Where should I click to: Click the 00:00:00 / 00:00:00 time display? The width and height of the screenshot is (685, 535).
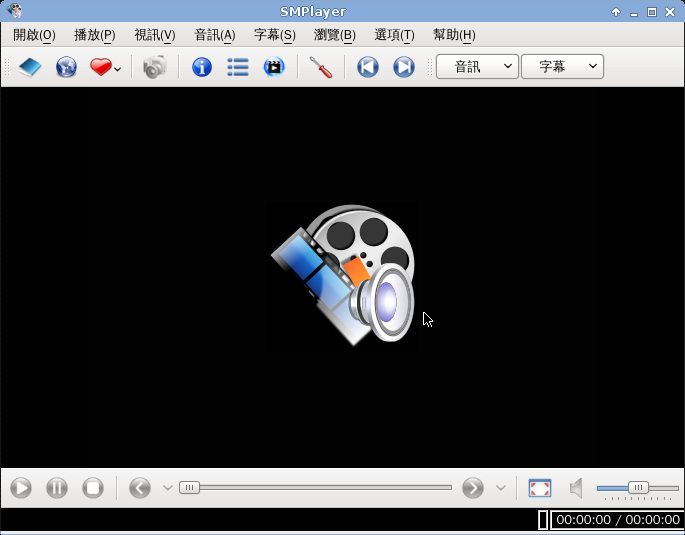click(x=618, y=520)
